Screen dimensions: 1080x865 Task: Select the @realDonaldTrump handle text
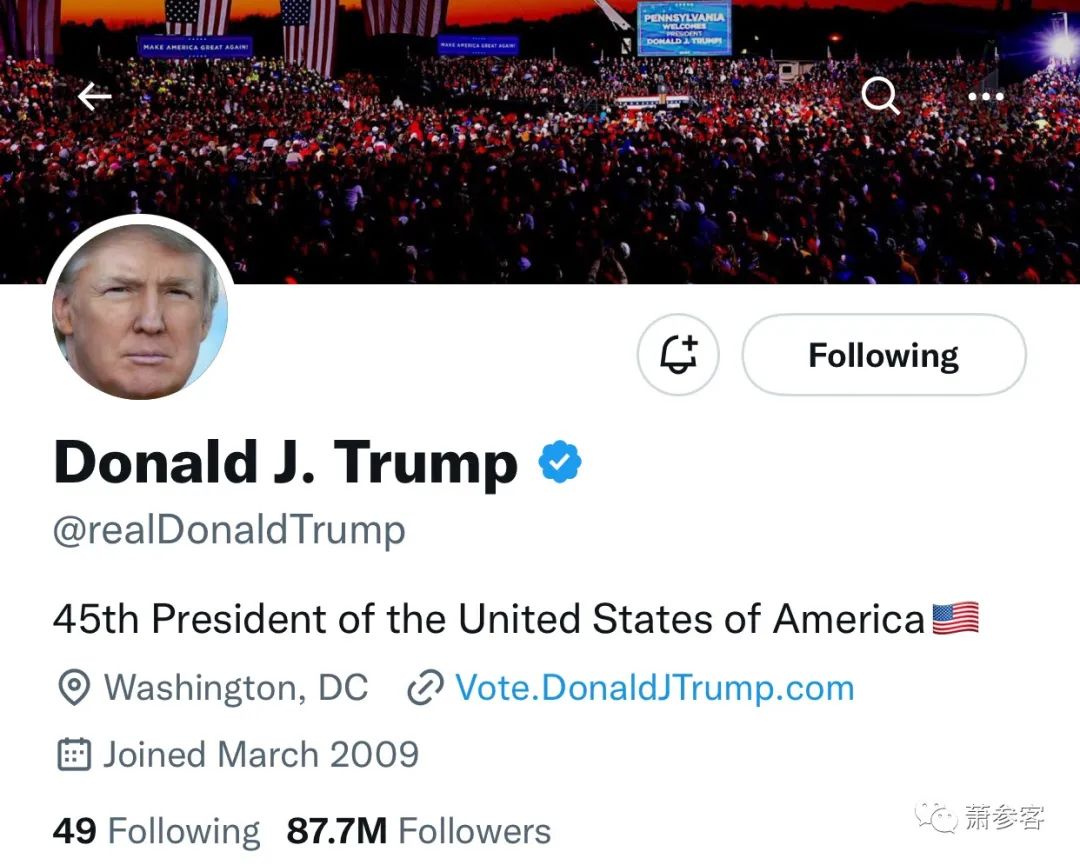229,530
